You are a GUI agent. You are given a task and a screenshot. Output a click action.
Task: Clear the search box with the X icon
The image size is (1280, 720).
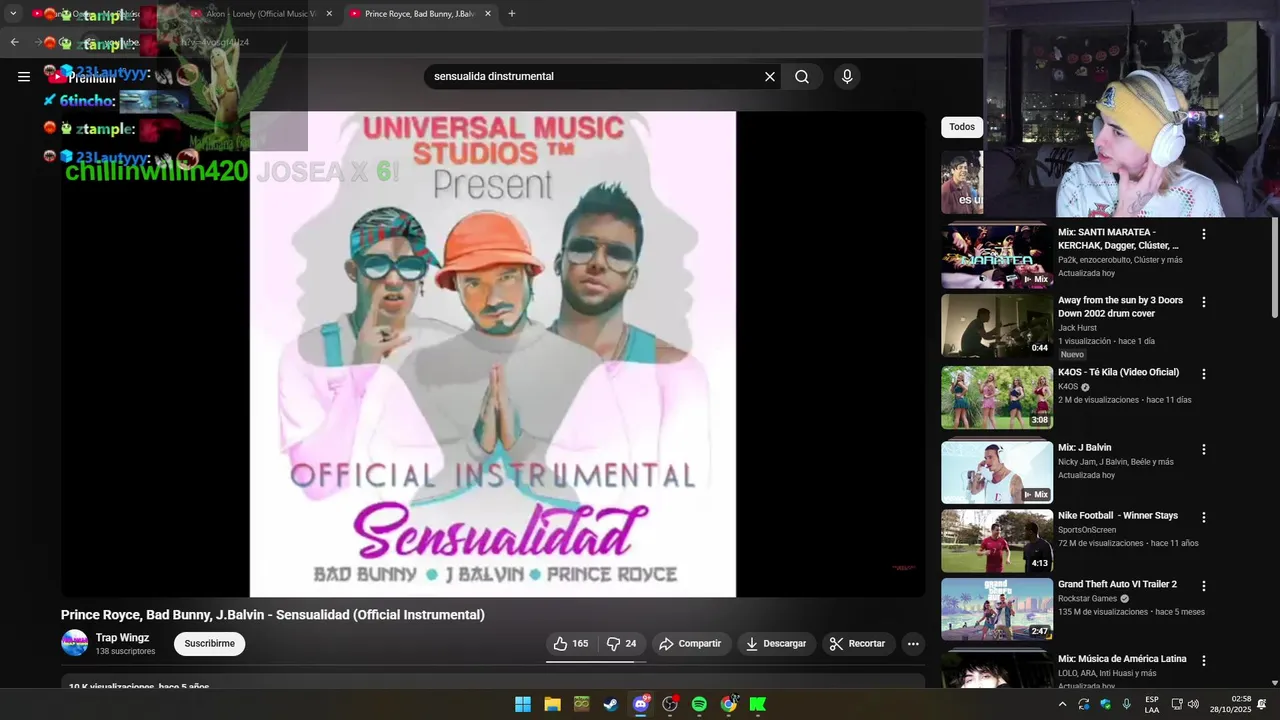770,77
